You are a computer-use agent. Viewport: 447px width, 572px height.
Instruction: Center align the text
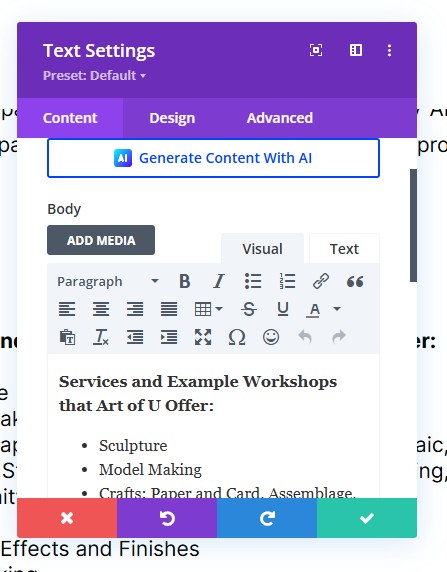101,309
